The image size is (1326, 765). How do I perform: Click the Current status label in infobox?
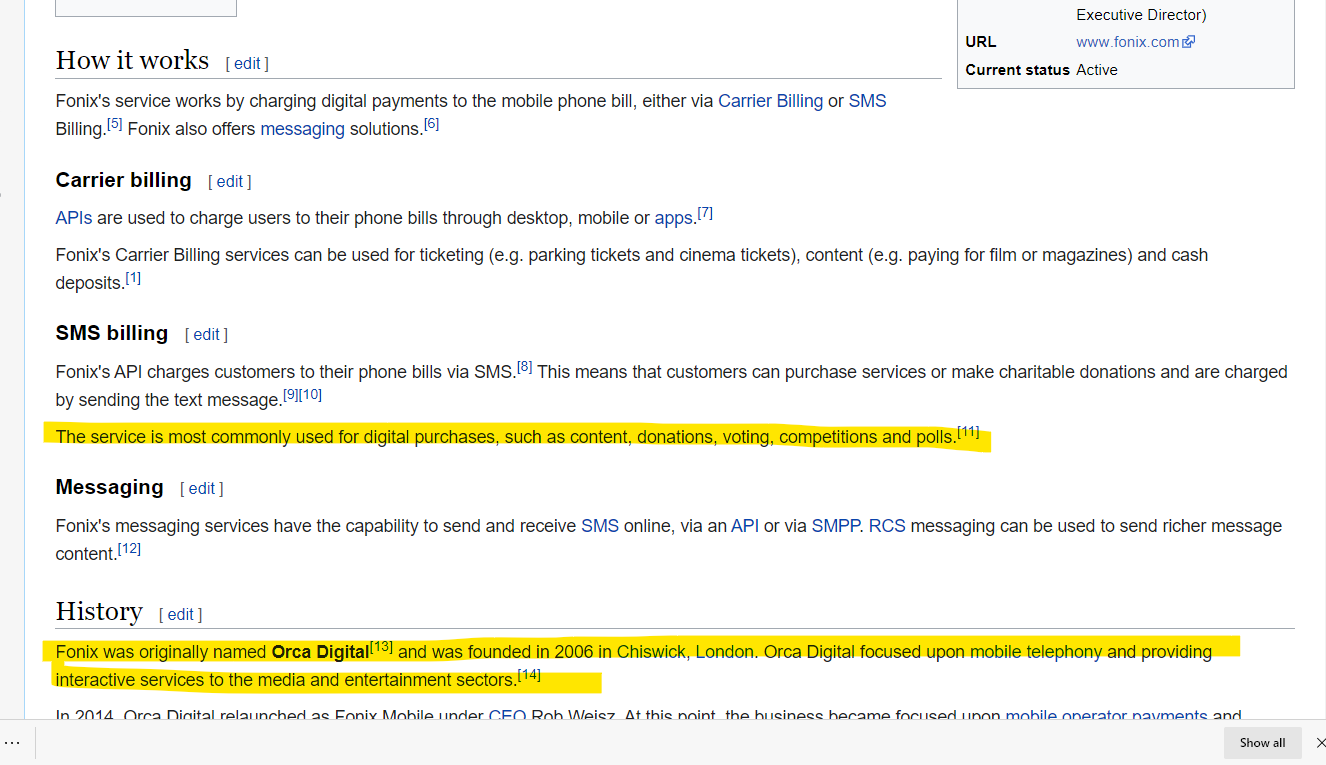click(x=1018, y=70)
